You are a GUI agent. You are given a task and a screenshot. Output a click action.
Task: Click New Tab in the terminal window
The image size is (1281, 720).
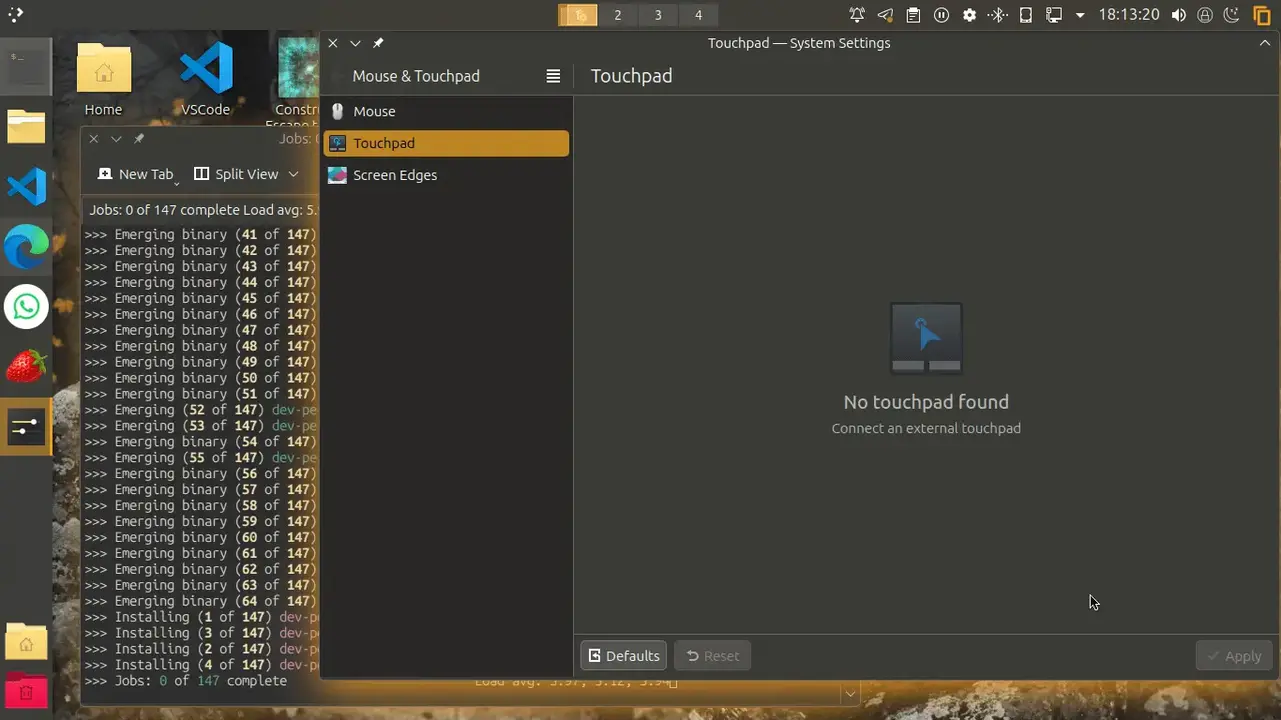[135, 174]
